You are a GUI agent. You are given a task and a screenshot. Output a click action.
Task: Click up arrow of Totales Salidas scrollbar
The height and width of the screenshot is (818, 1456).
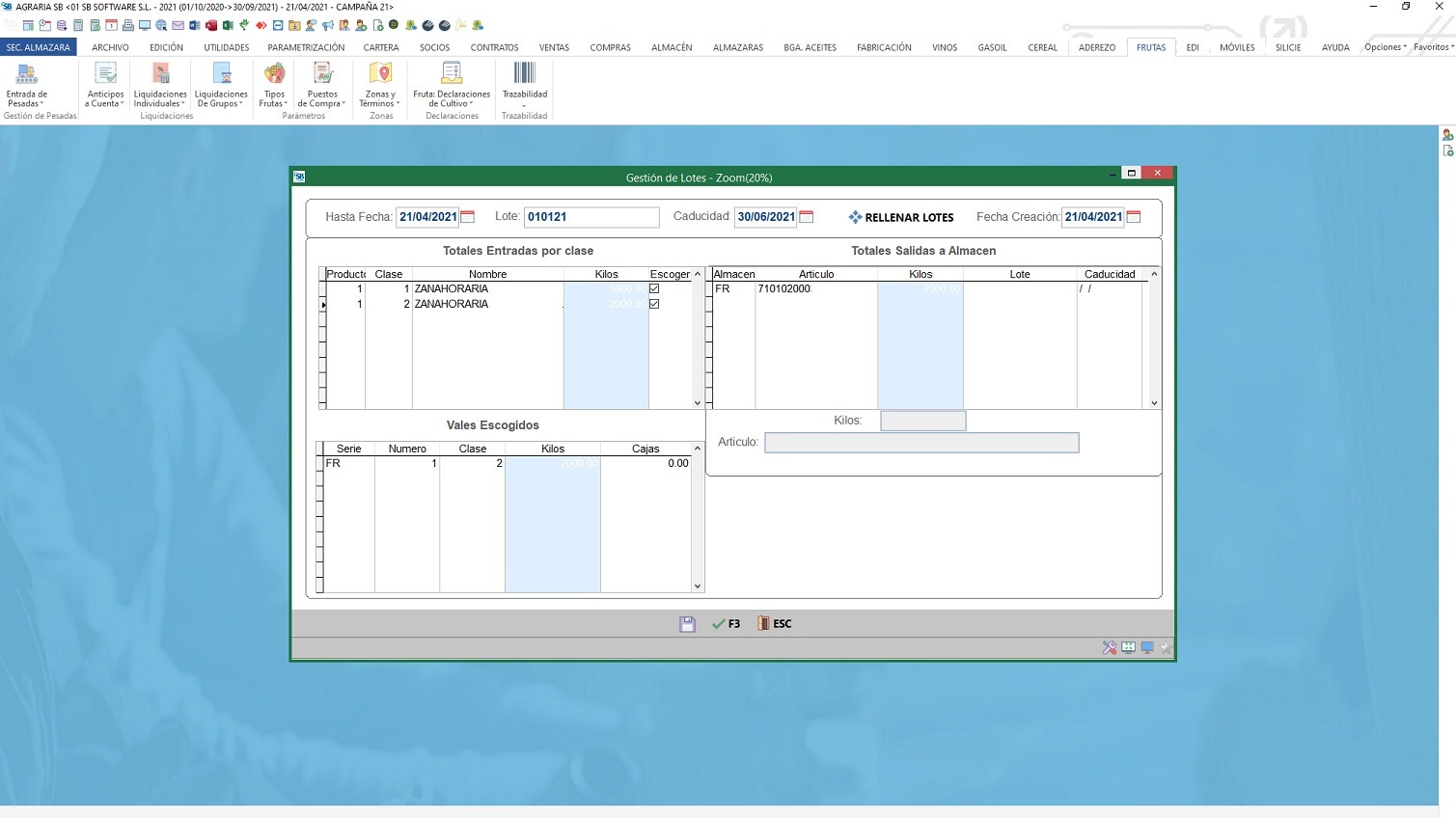(1154, 274)
